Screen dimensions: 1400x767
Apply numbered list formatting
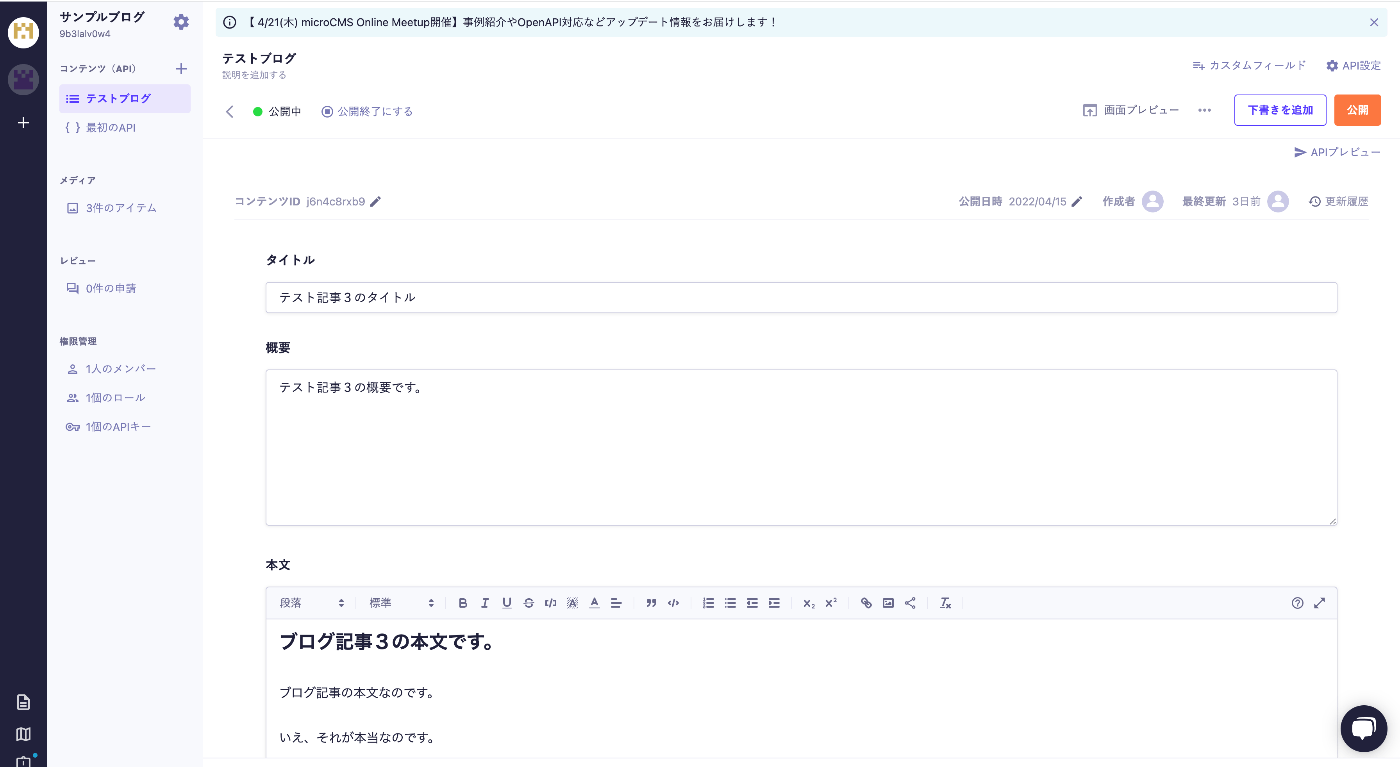click(708, 602)
